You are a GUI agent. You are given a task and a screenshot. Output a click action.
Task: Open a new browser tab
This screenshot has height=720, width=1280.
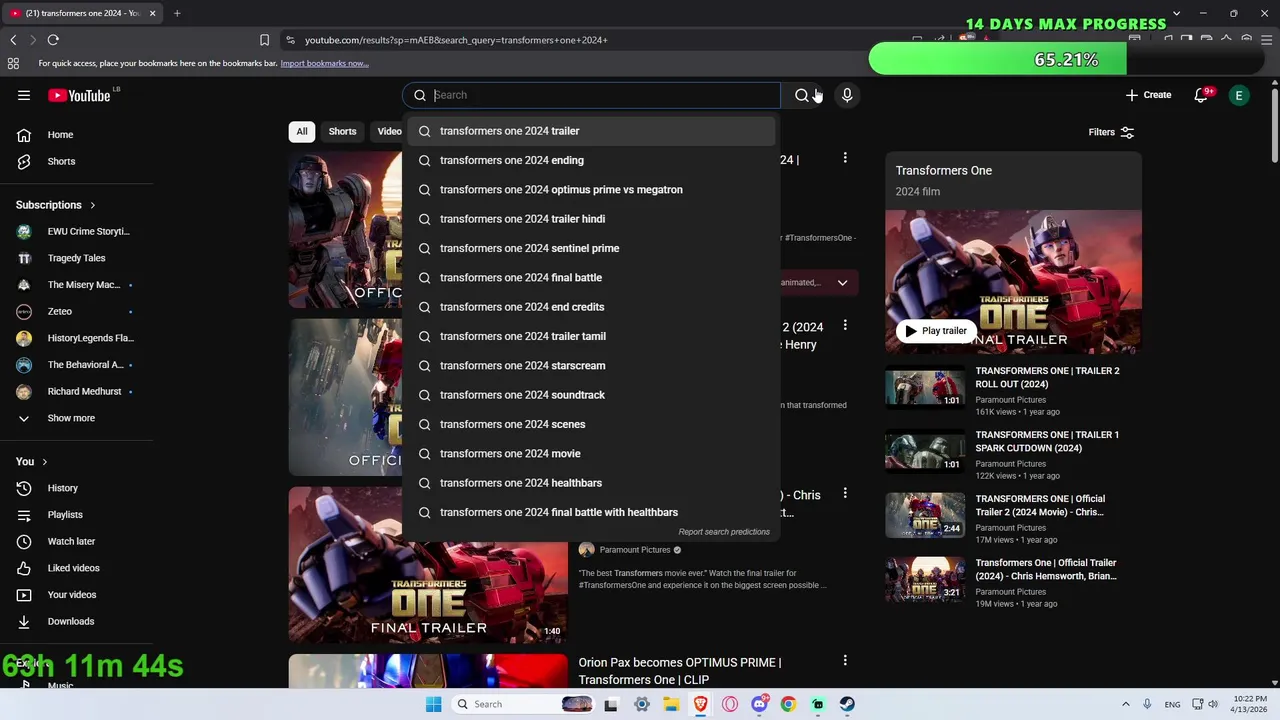click(177, 13)
